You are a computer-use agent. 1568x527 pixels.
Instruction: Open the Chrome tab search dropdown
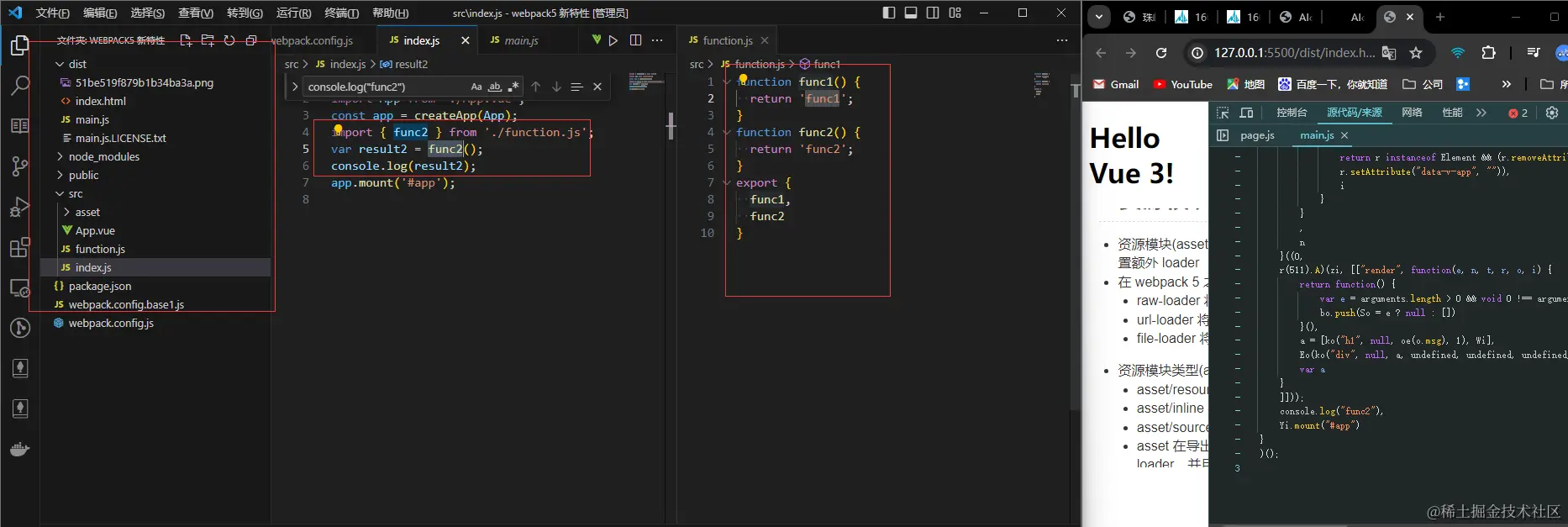click(x=1099, y=17)
